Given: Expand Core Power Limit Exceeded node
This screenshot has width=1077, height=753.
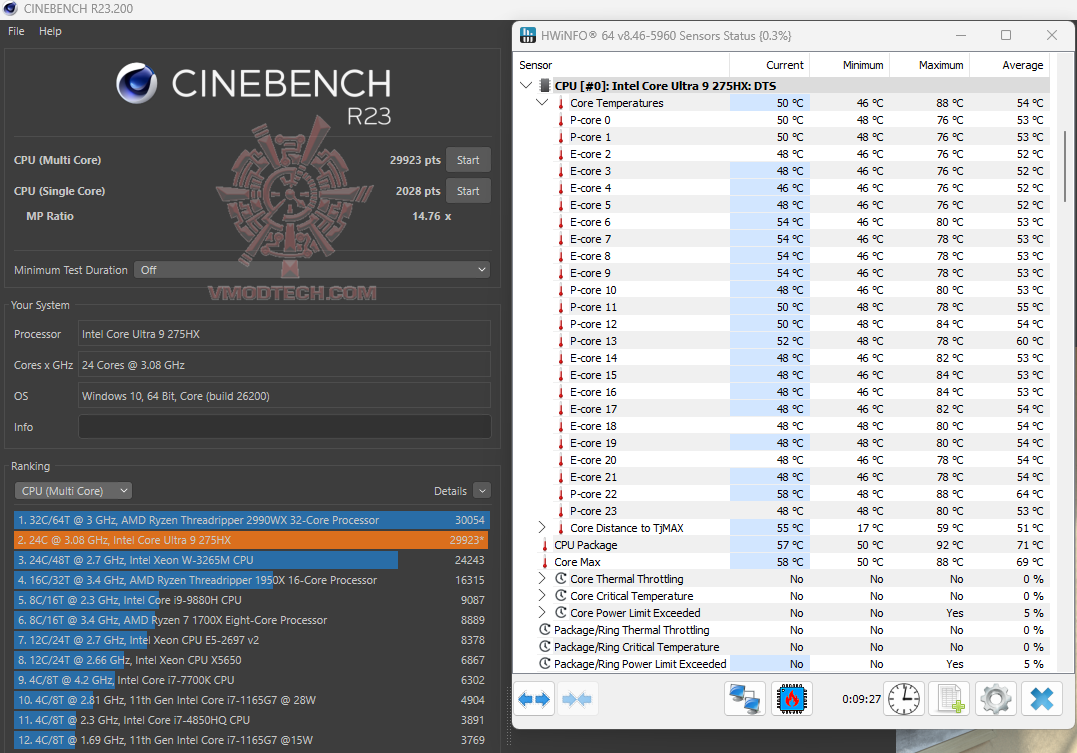Looking at the screenshot, I should coord(542,613).
